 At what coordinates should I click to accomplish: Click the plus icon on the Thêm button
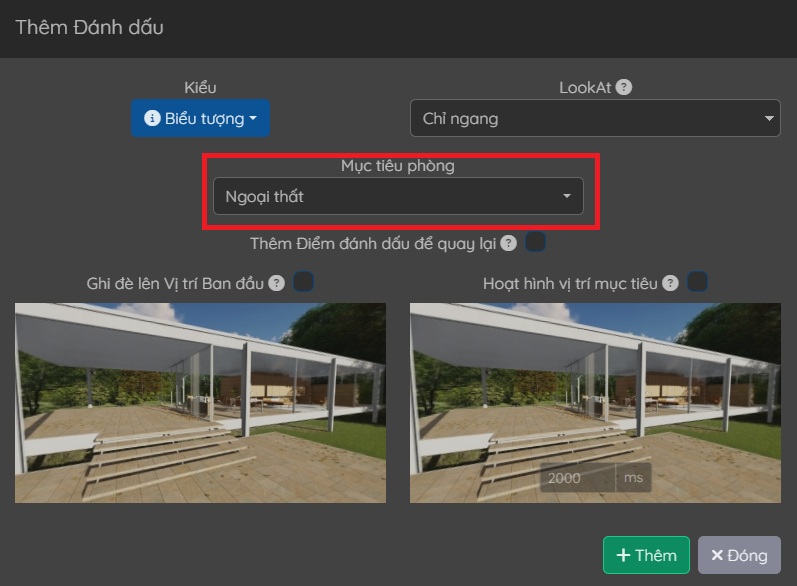pos(622,556)
